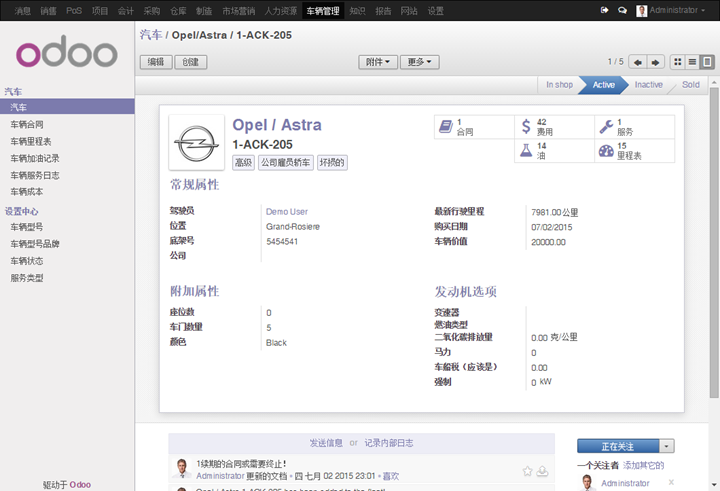Expand the 更多 more dropdown
720x491 pixels.
click(420, 62)
